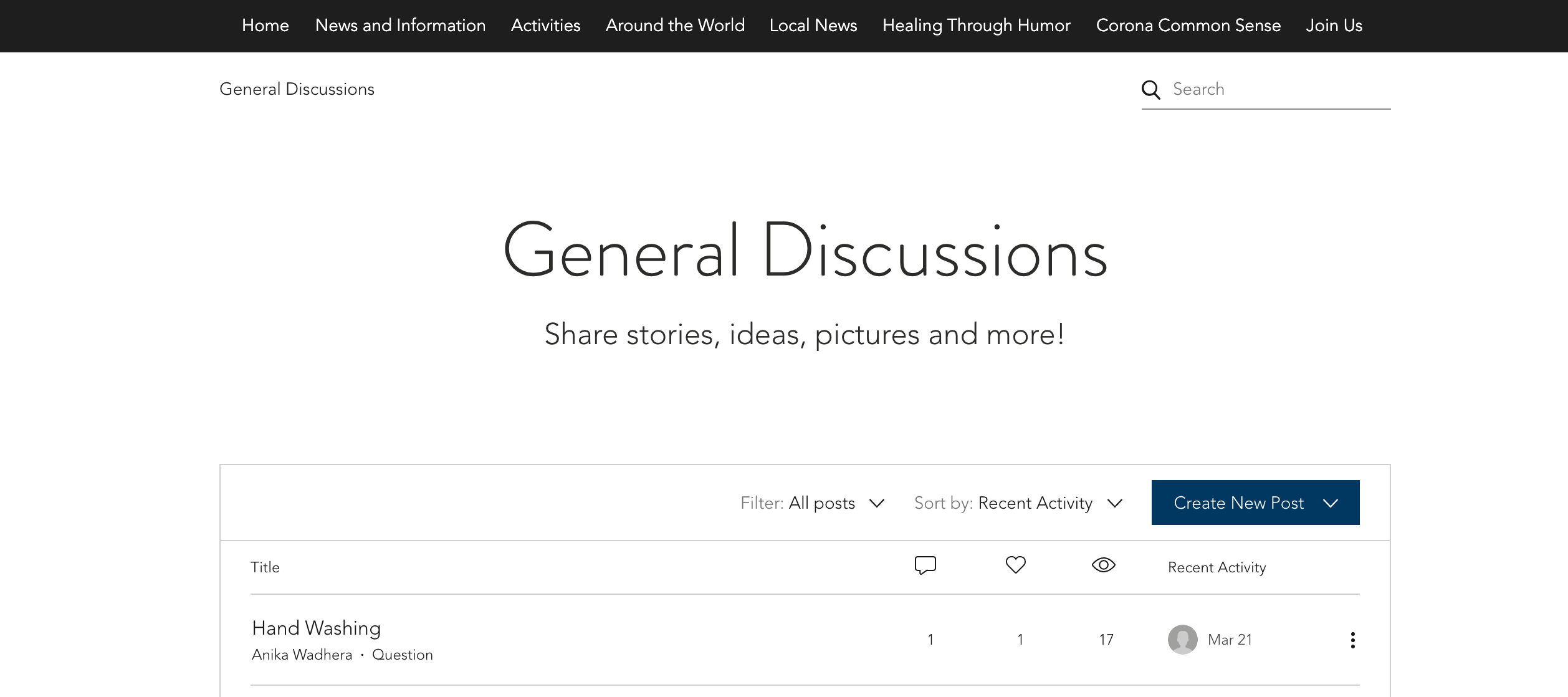
Task: Click the views column eye icon
Action: click(1103, 565)
